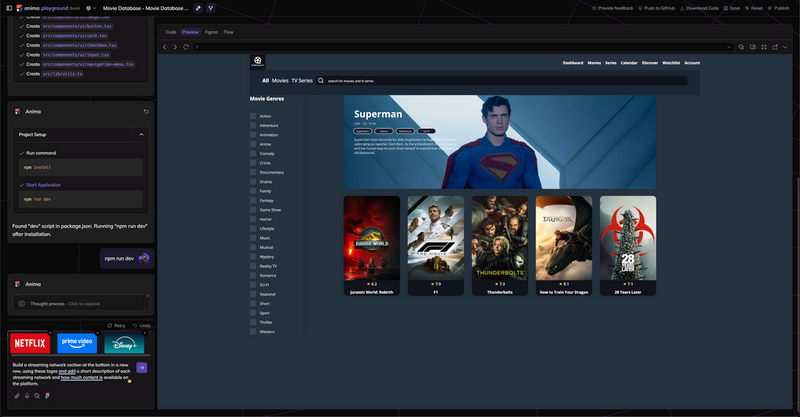
Task: Expand the preview toolbar chevron at far right
Action: 785,47
